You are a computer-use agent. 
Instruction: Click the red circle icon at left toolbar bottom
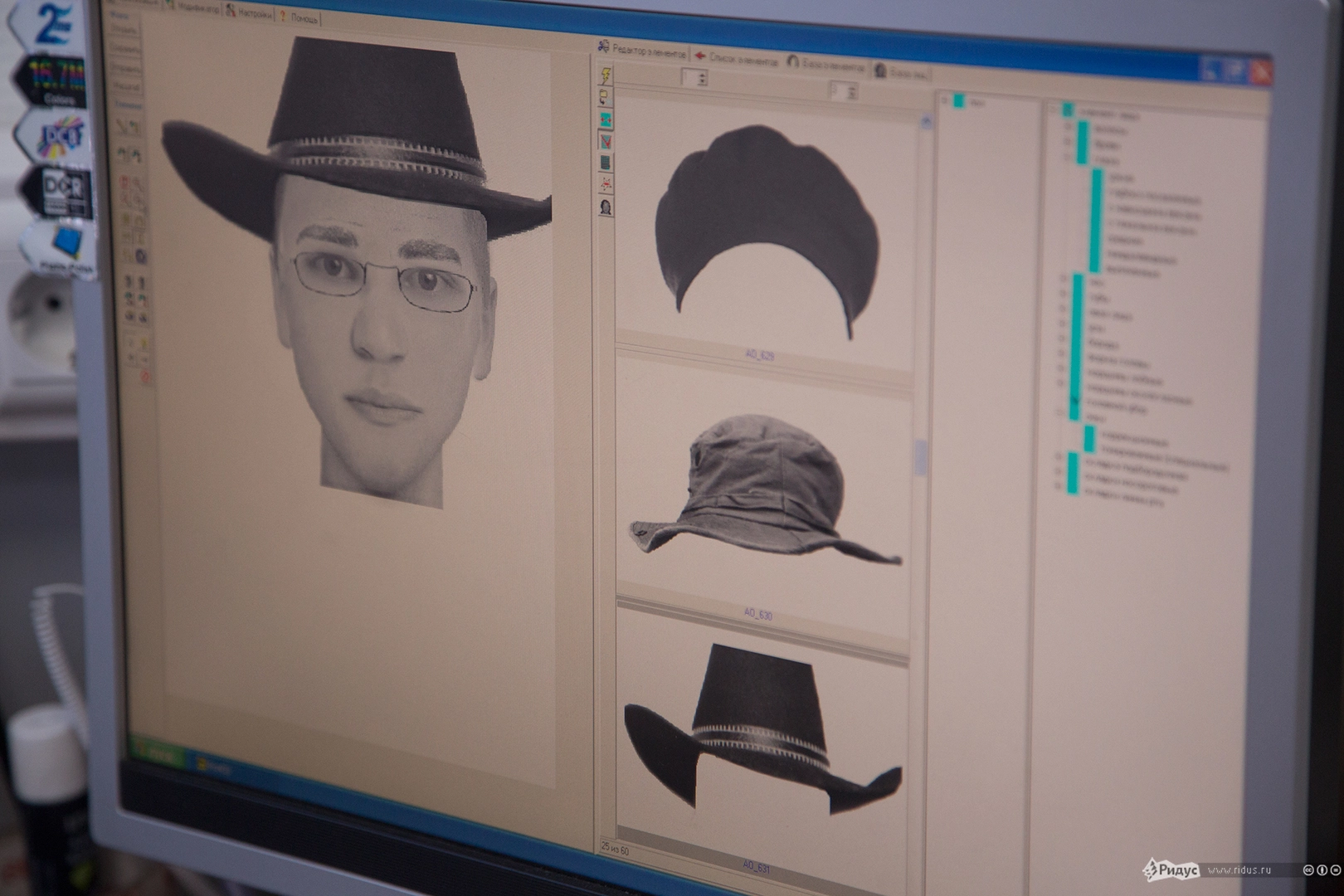146,377
